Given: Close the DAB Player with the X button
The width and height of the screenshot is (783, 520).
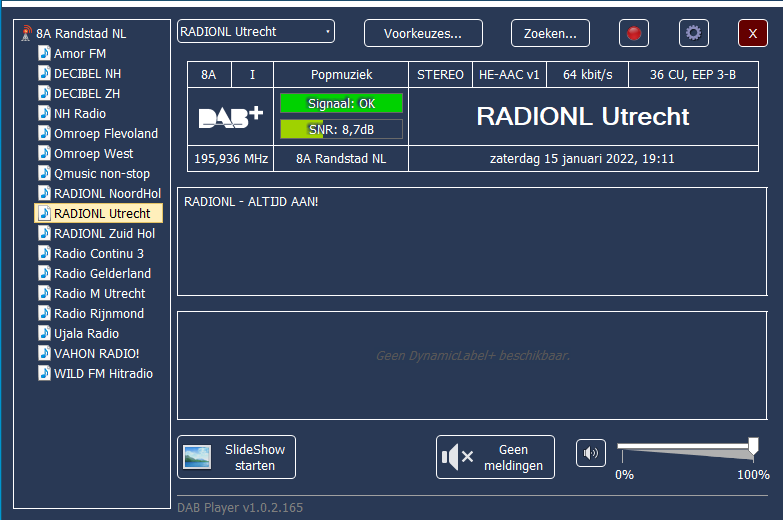Looking at the screenshot, I should click(753, 33).
